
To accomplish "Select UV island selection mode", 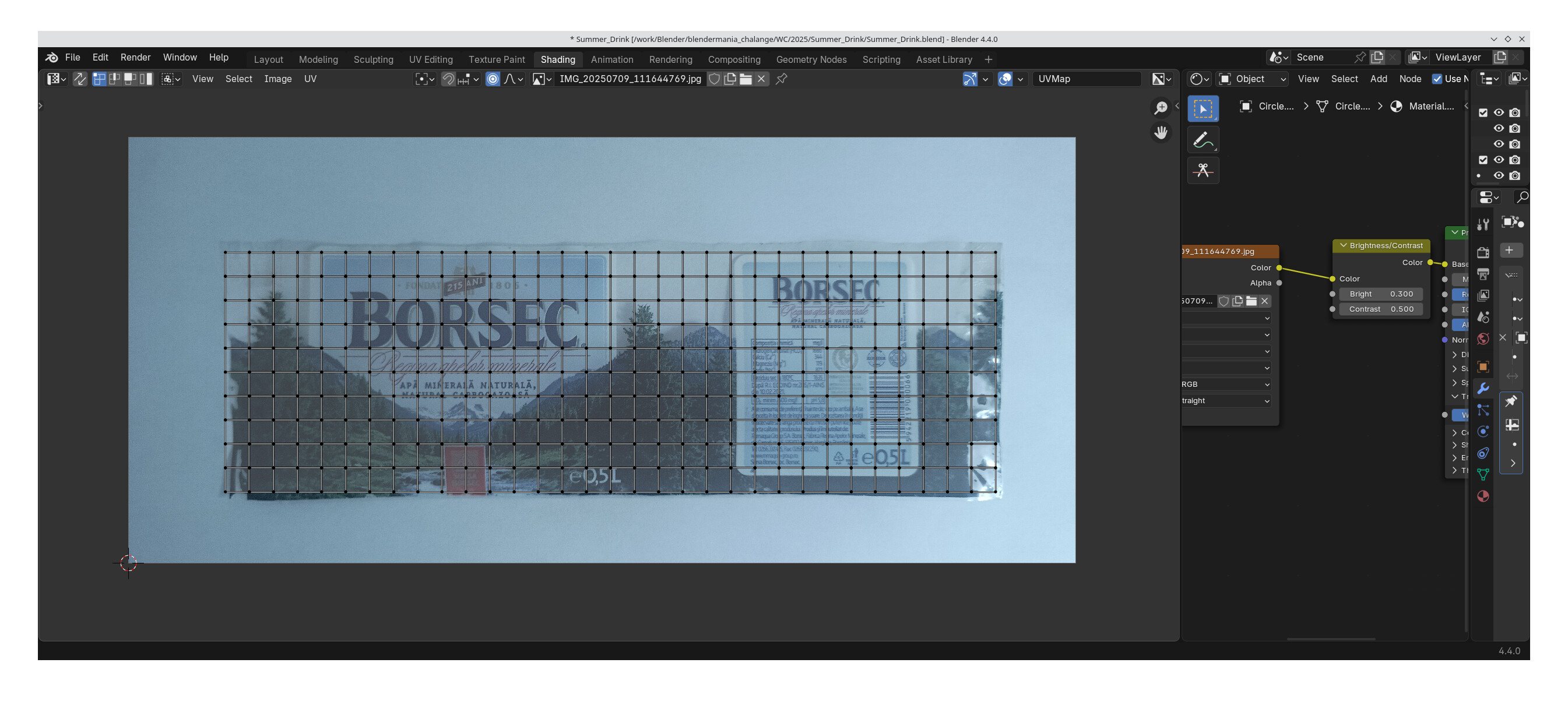I will (146, 79).
